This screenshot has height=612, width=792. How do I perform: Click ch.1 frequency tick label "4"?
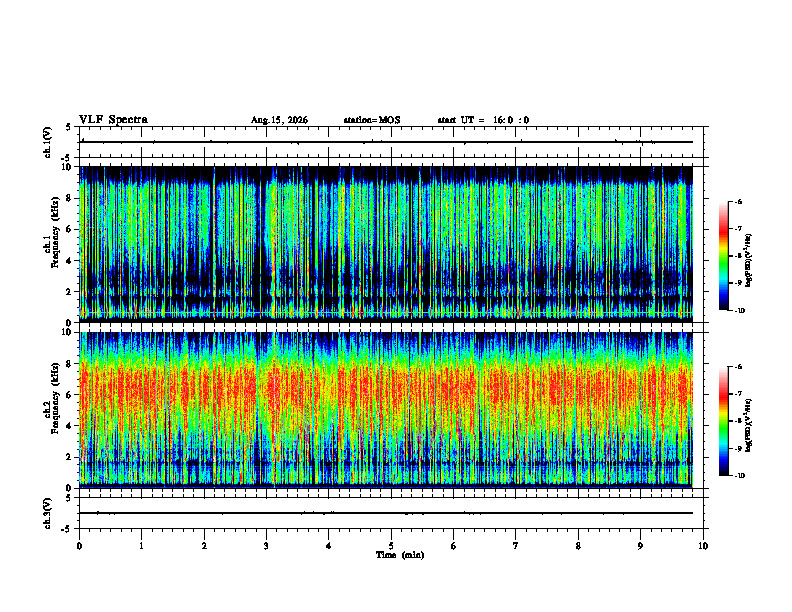(x=71, y=261)
